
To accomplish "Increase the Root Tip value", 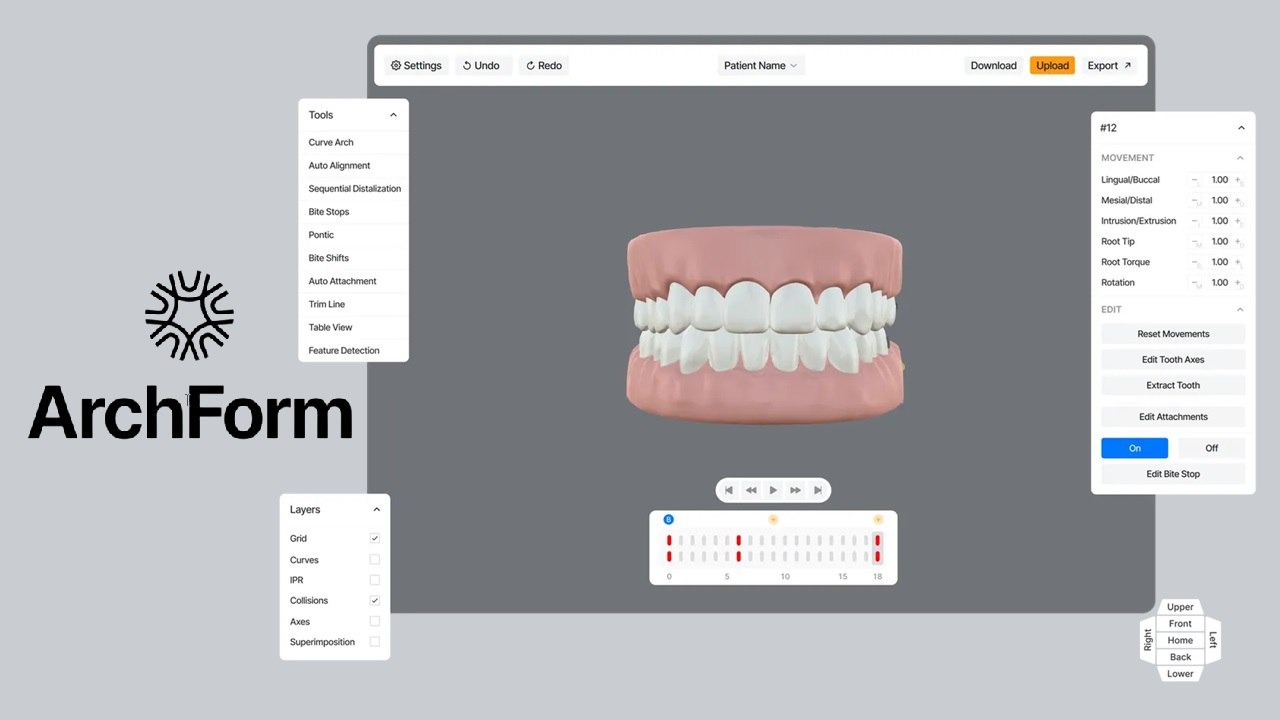I will [1238, 241].
